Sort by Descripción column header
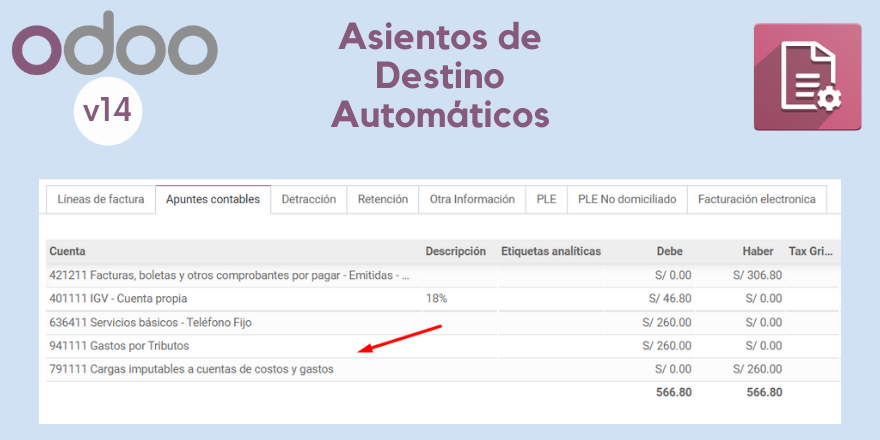 click(x=455, y=251)
